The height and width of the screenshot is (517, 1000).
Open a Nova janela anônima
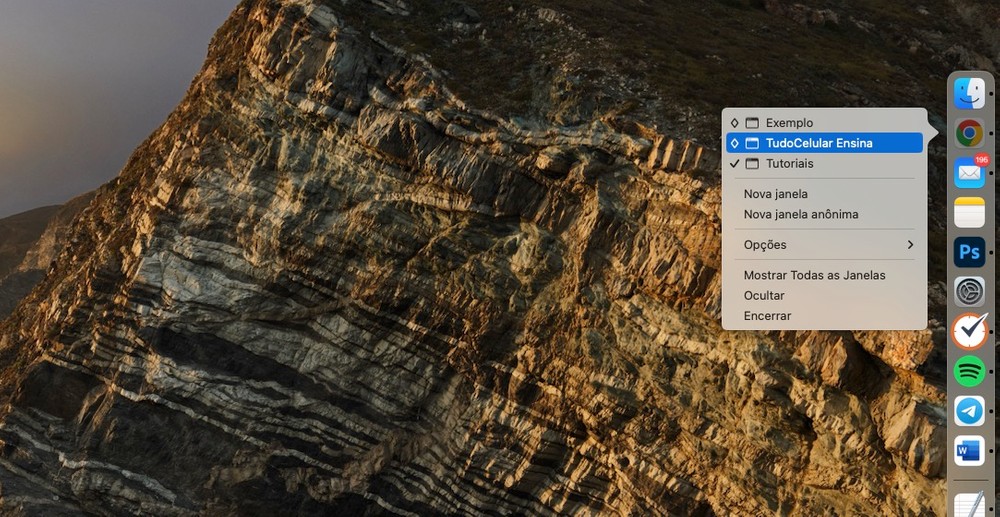800,214
